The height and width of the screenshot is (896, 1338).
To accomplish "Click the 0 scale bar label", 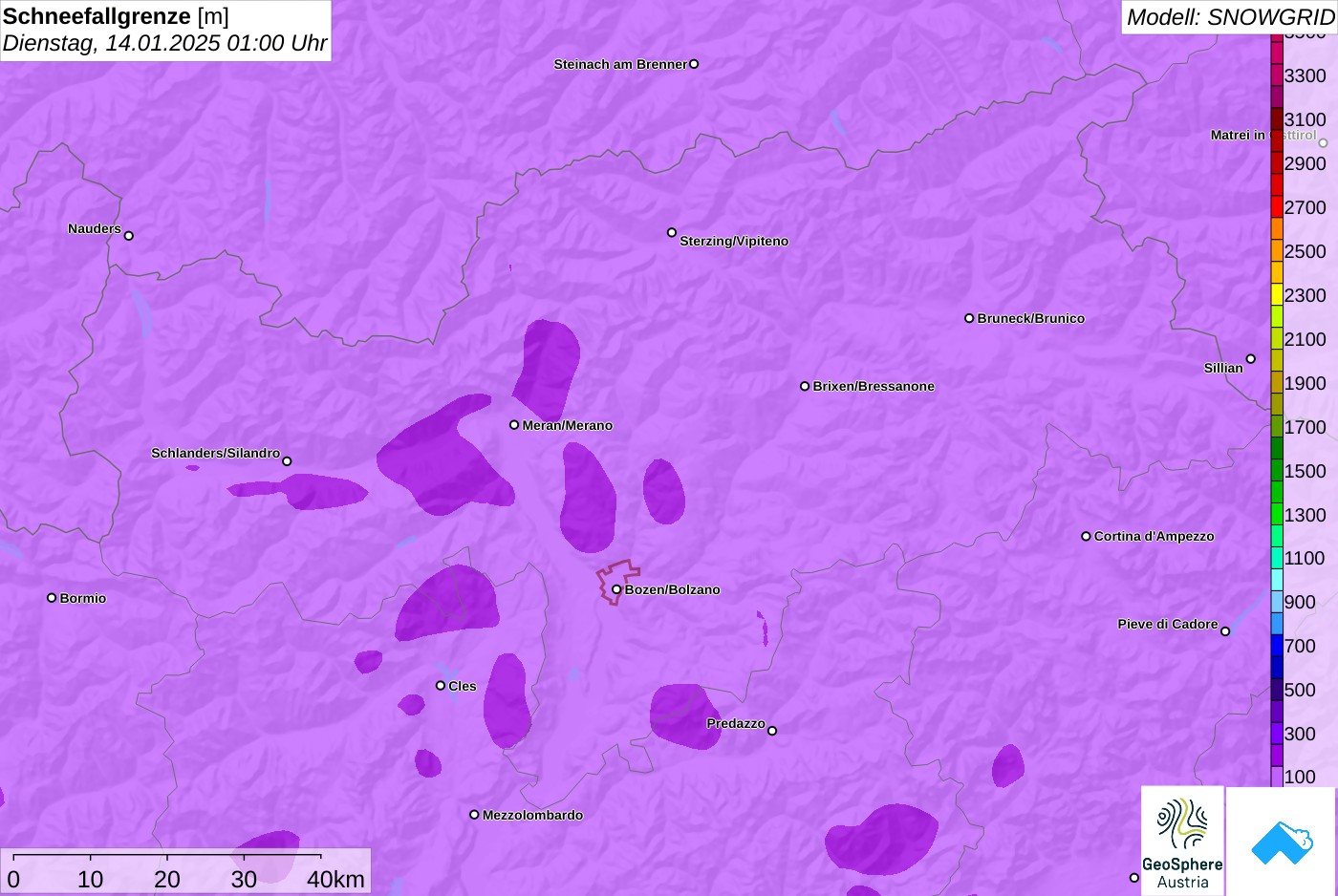I will tap(13, 880).
